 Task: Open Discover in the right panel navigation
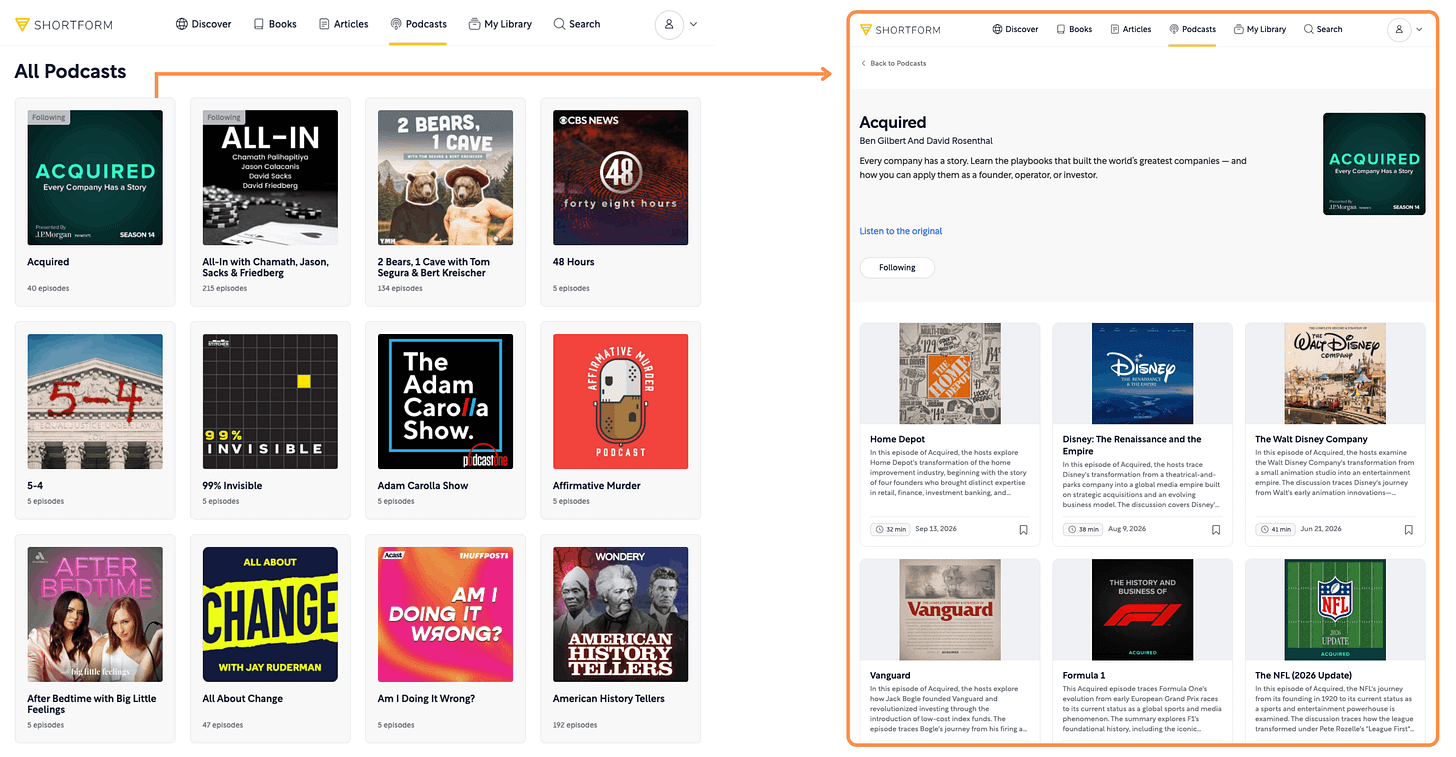[x=1015, y=30]
